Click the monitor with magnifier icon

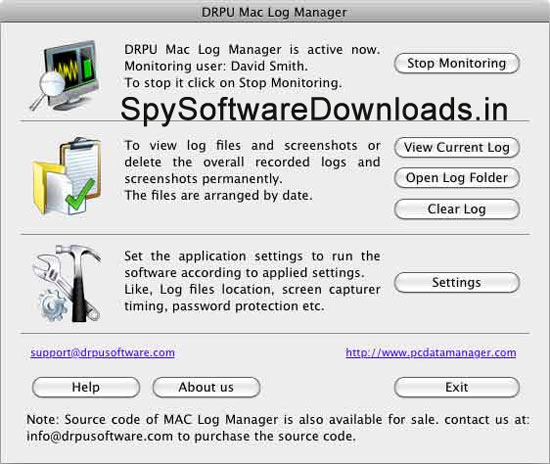pyautogui.click(x=64, y=75)
